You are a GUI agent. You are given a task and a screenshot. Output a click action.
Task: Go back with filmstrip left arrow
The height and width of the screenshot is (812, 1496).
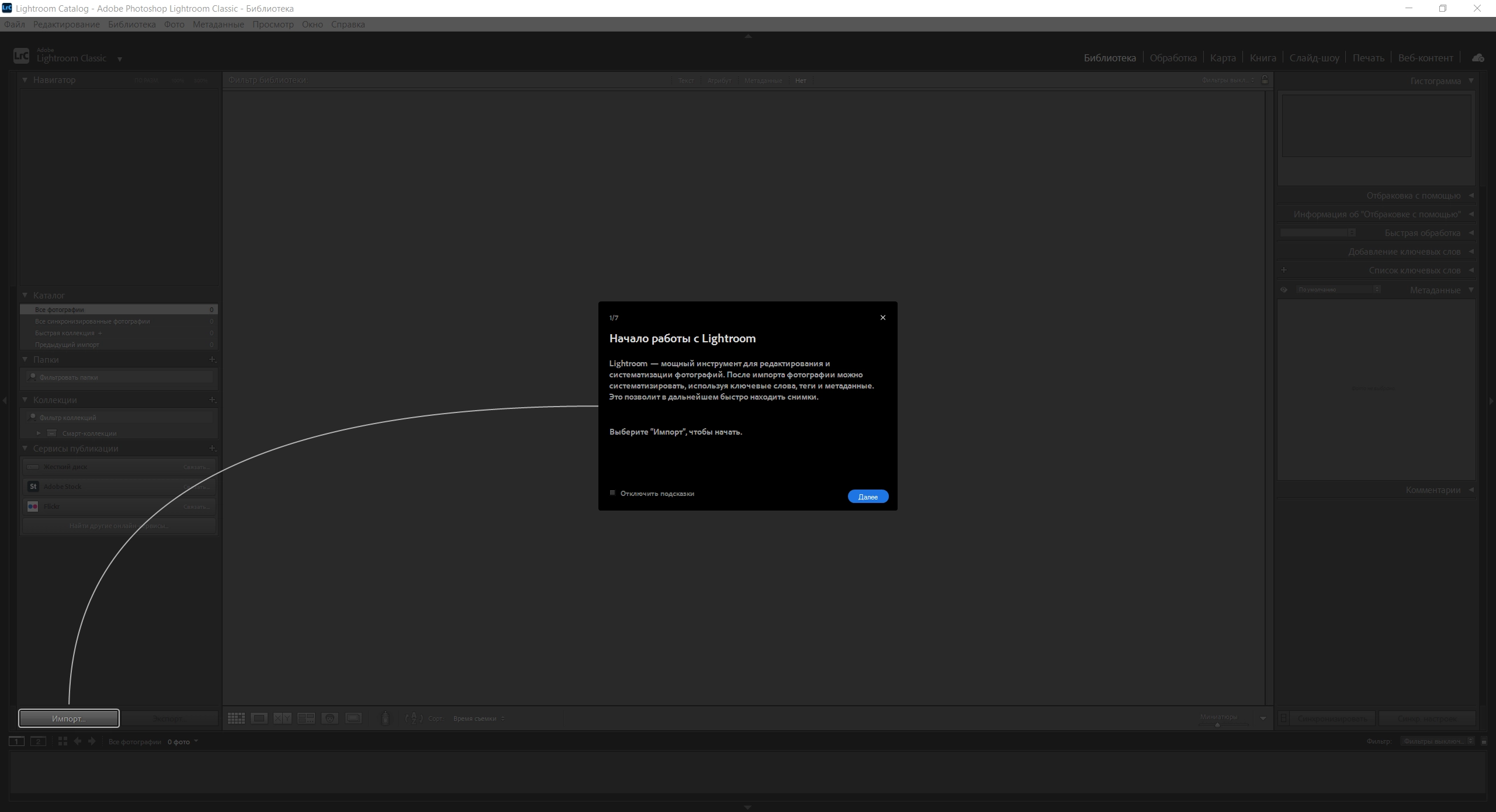coord(77,741)
